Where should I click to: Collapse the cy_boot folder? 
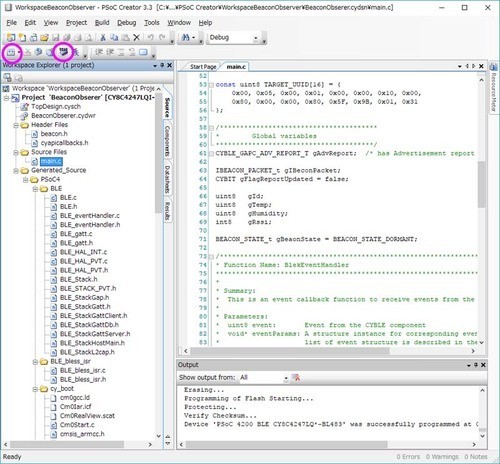coord(35,389)
